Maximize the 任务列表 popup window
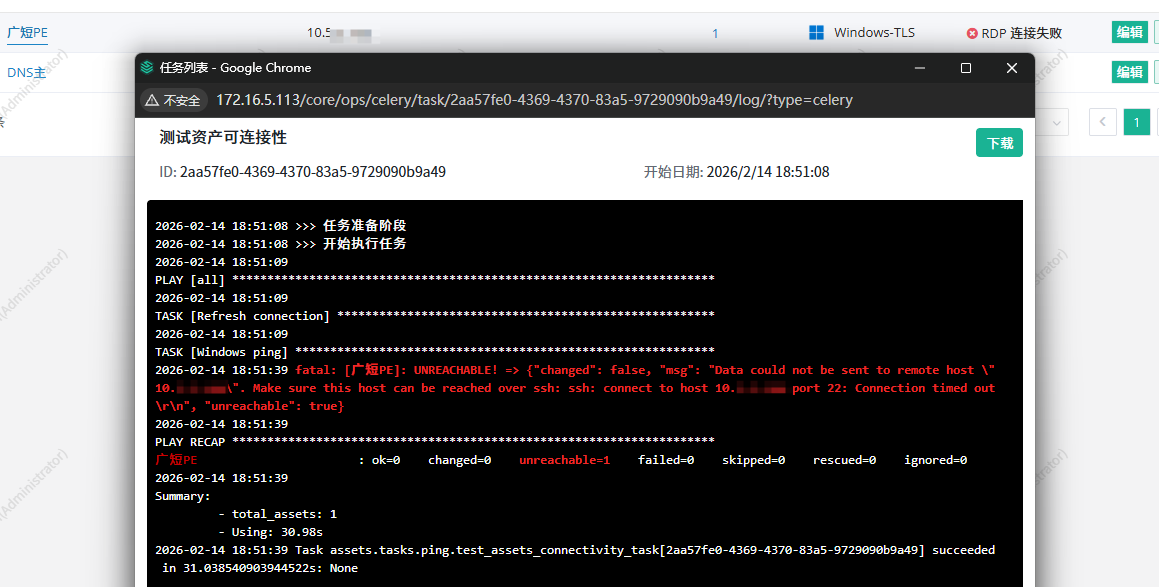Screen dimensions: 1159x587 (x=965, y=68)
